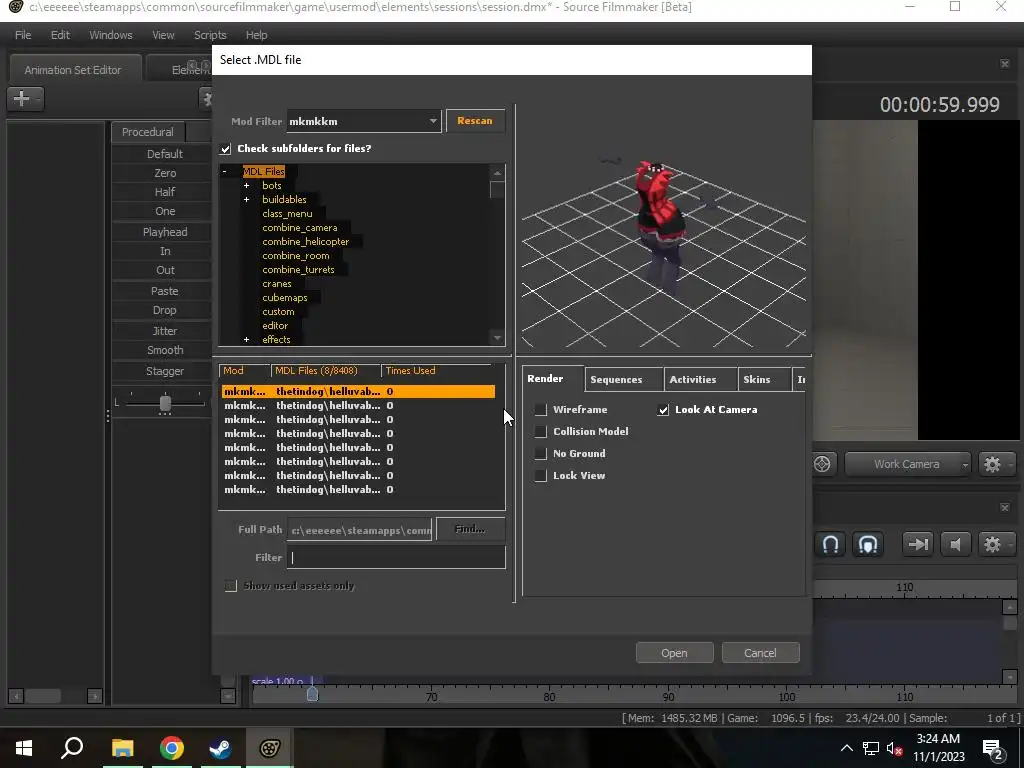The image size is (1024, 768).
Task: Click the Cancel button
Action: [x=760, y=653]
